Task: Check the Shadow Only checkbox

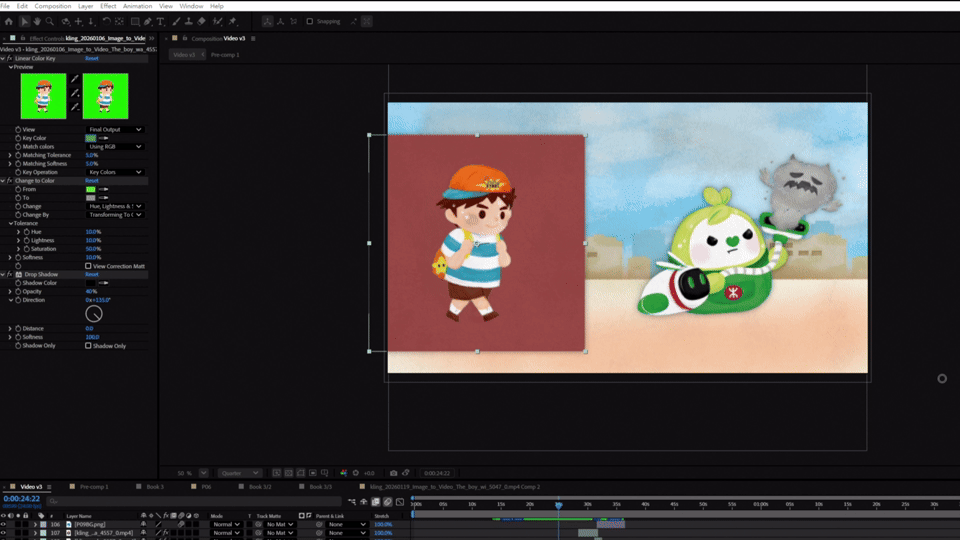Action: pyautogui.click(x=88, y=345)
